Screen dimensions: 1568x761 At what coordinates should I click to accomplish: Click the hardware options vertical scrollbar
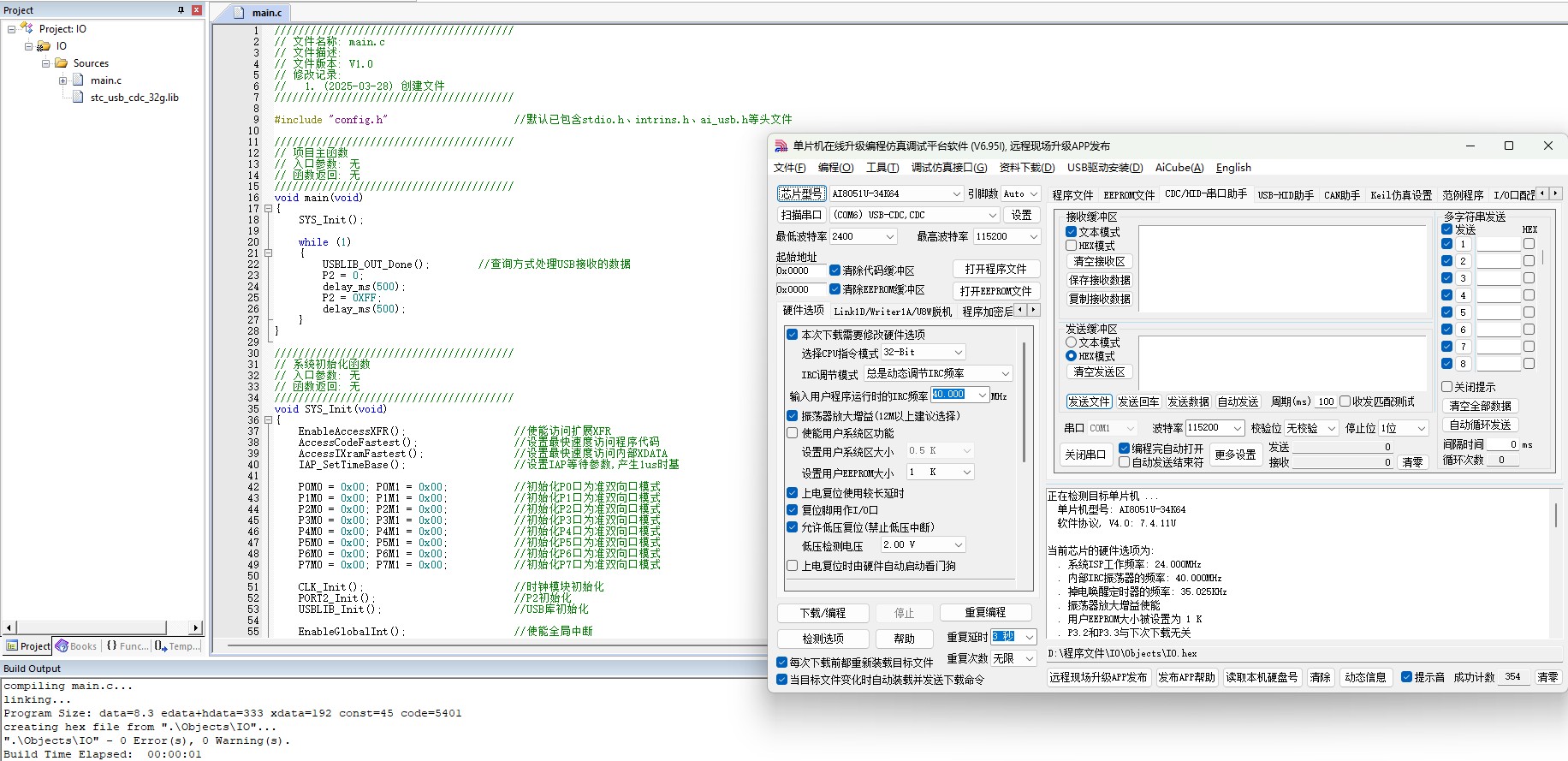coord(1024,402)
